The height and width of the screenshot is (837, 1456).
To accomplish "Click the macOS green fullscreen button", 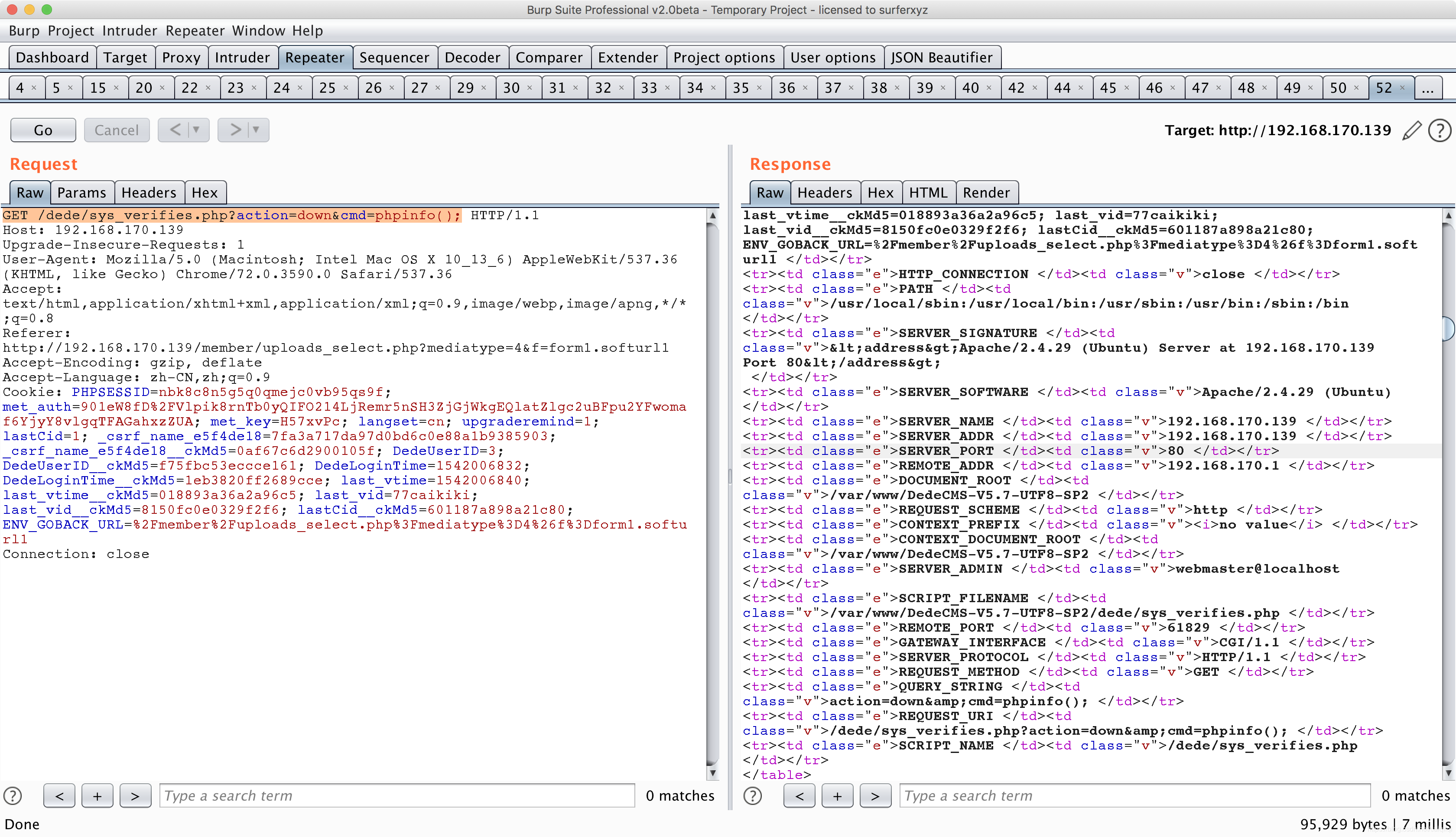I will pyautogui.click(x=47, y=9).
